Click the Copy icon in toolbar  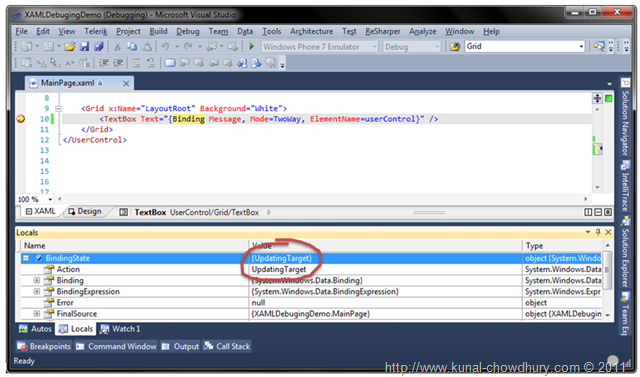pos(131,47)
